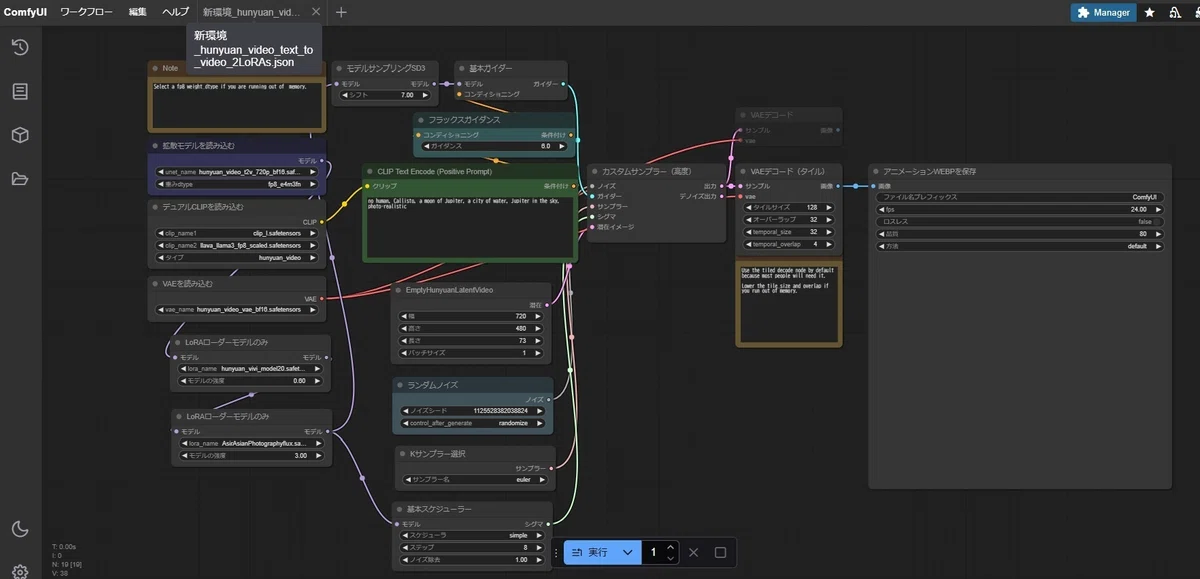
Task: Collapse the EmptyHunyuanLatentVideo node dot
Action: (397, 290)
